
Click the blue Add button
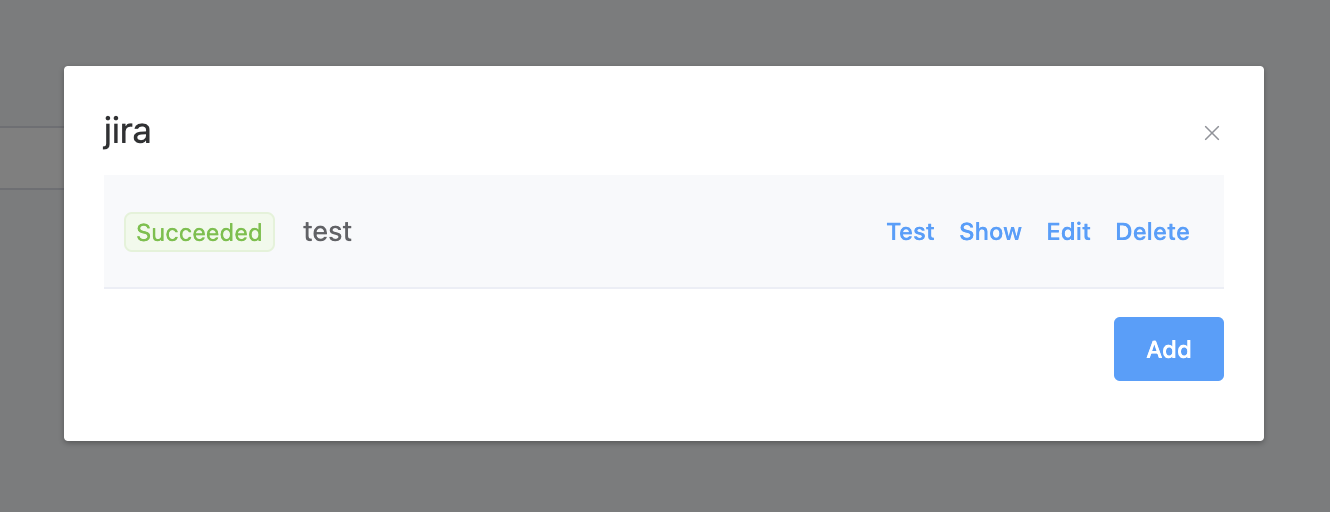(1168, 349)
